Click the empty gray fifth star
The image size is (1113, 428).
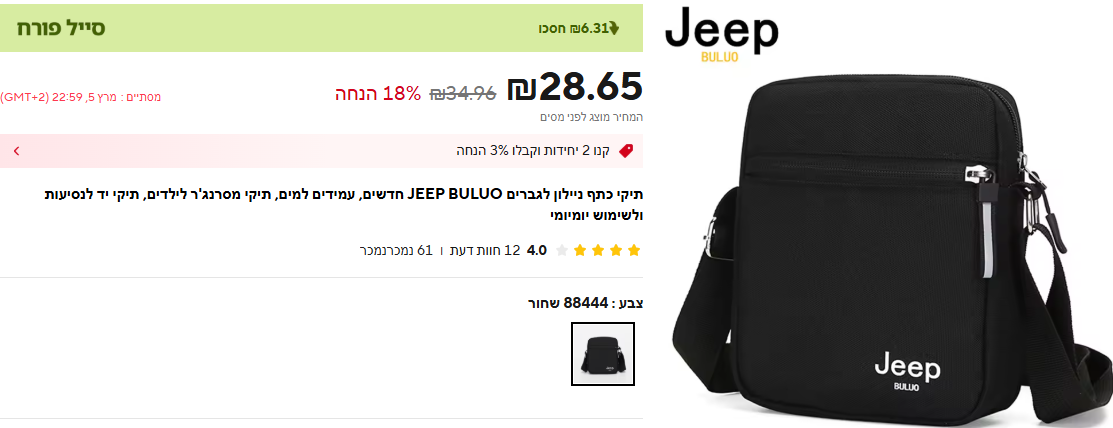coord(561,250)
